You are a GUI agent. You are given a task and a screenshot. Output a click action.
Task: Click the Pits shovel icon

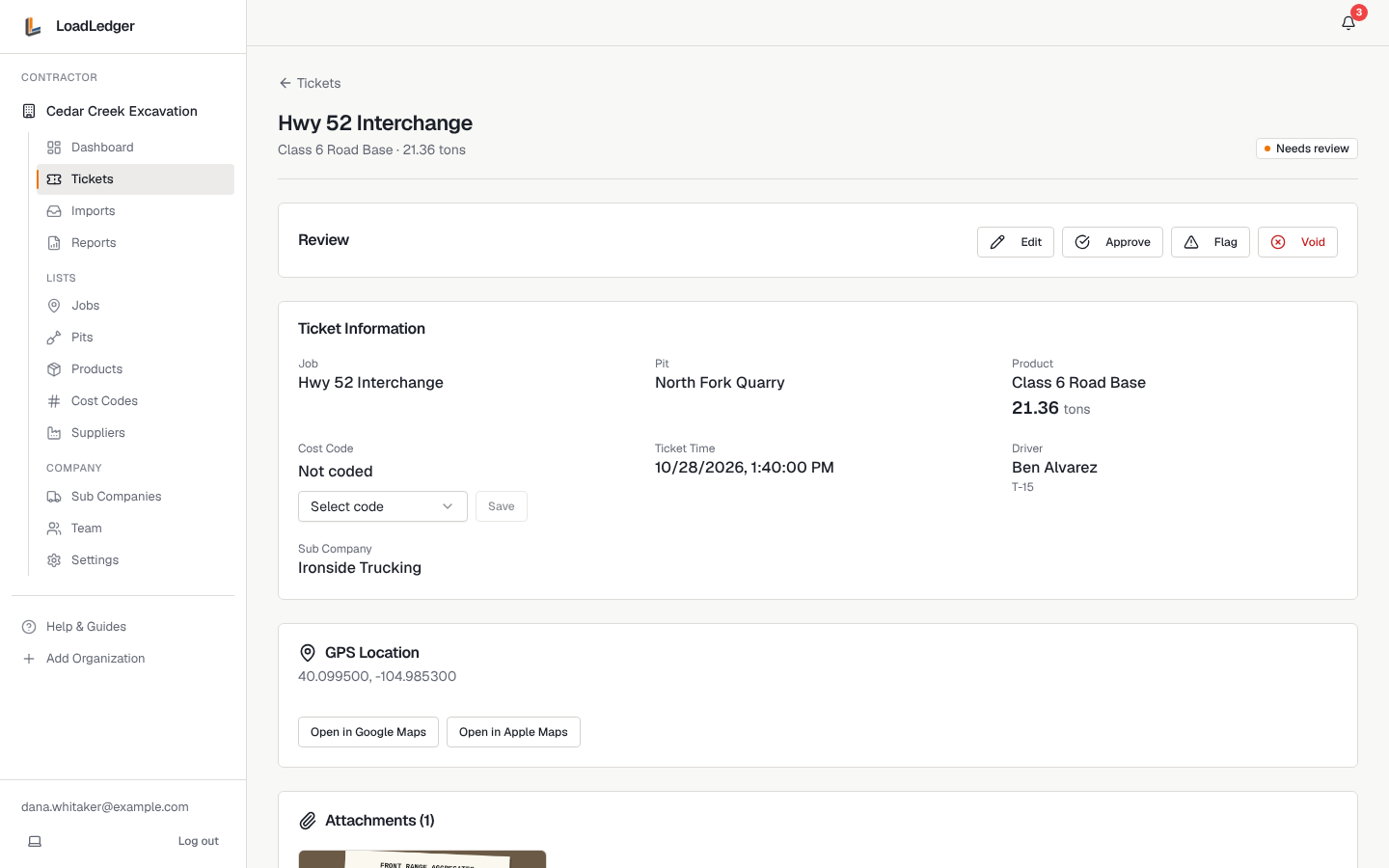click(54, 338)
